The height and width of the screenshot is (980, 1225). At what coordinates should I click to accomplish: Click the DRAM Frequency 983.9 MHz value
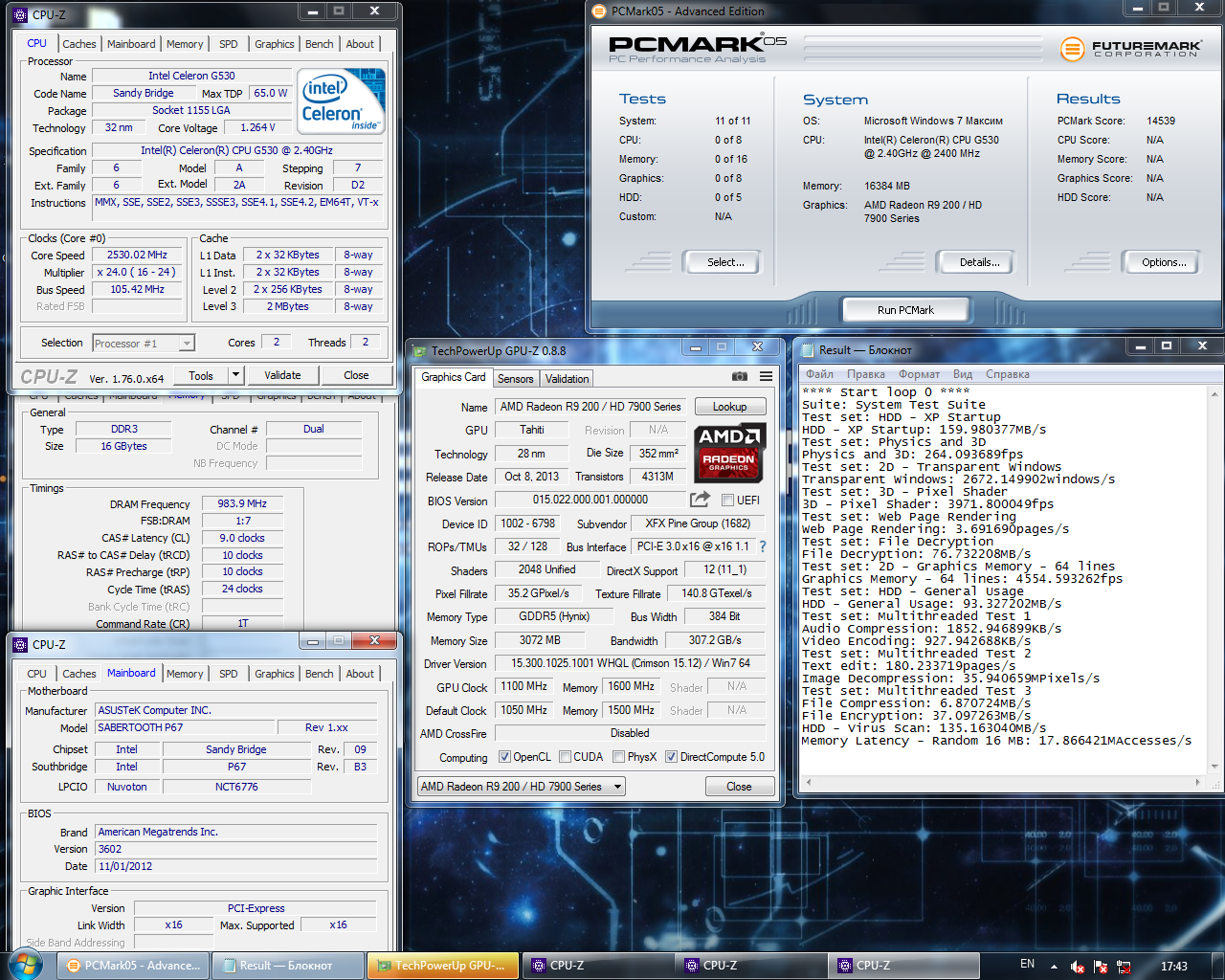242,503
